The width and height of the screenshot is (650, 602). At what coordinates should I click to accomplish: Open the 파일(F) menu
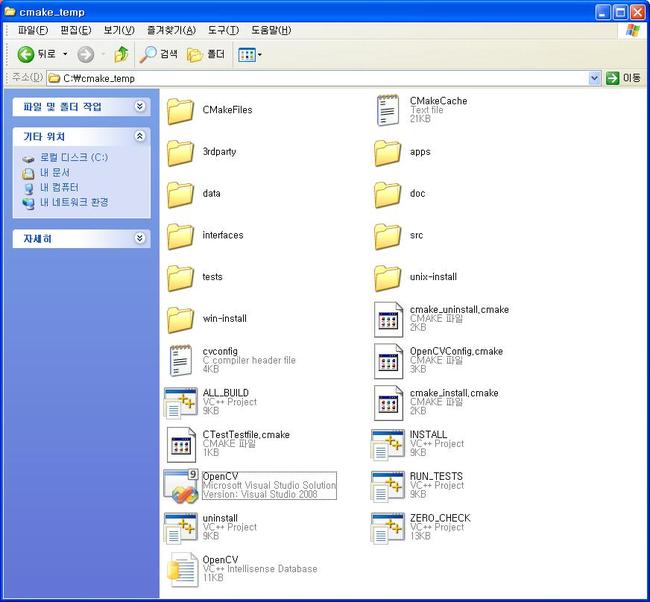pos(33,30)
